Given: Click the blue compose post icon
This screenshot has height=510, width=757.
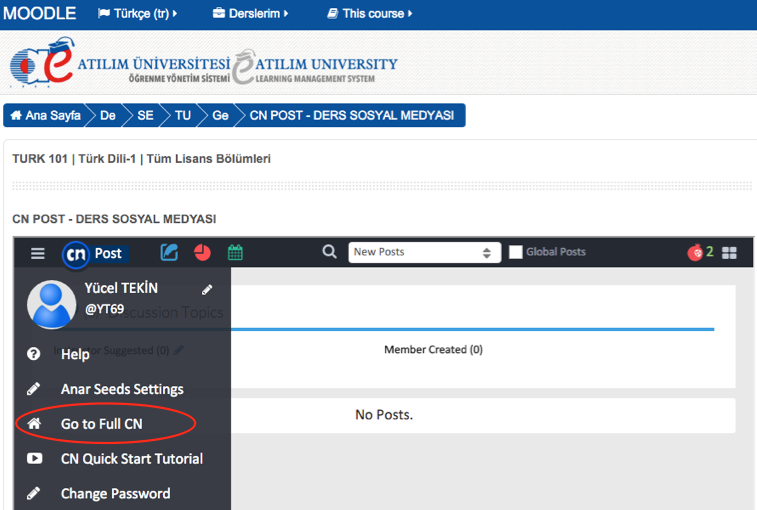Looking at the screenshot, I should pyautogui.click(x=169, y=252).
